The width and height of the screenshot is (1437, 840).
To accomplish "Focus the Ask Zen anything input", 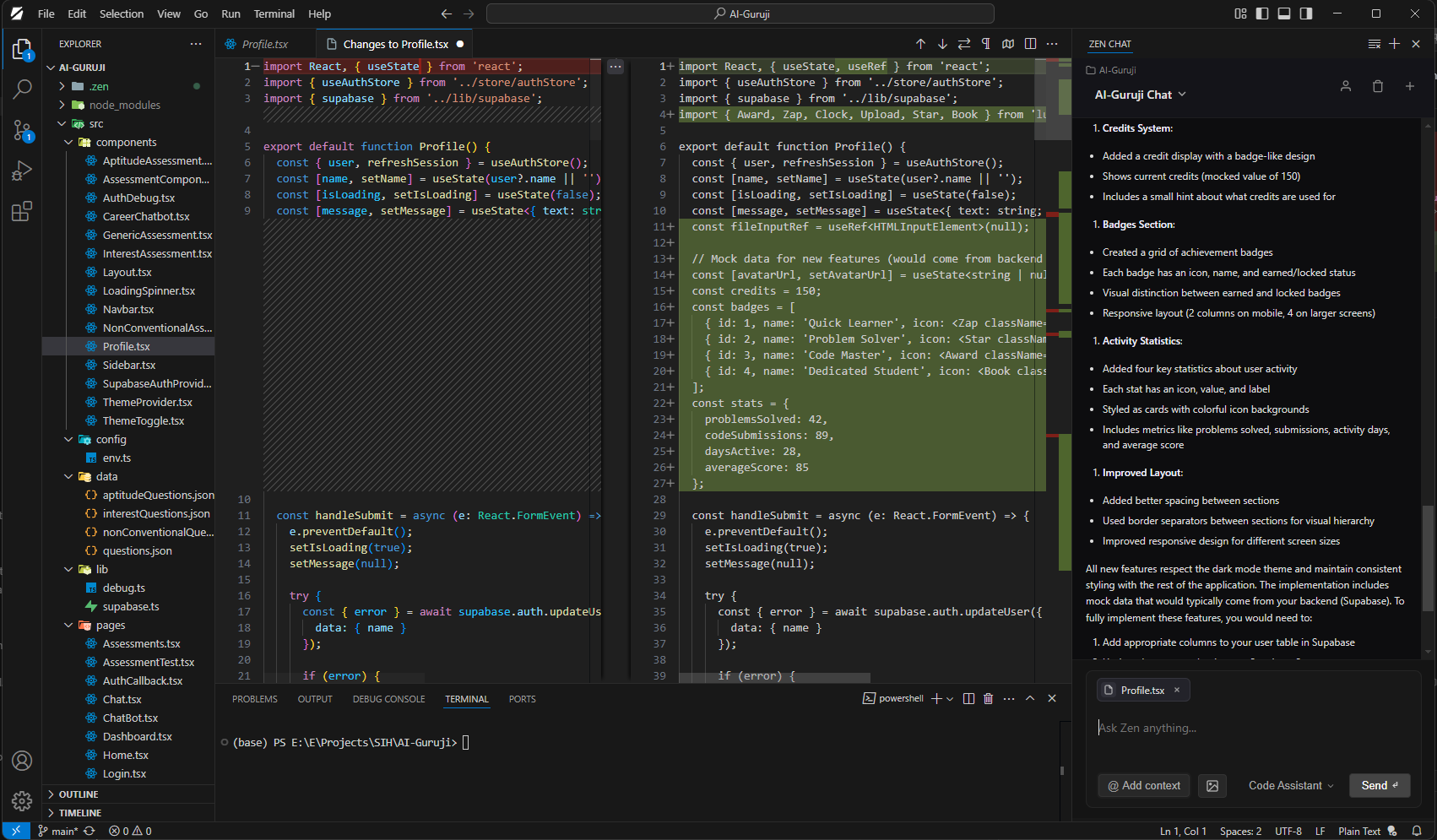I will click(x=1254, y=728).
